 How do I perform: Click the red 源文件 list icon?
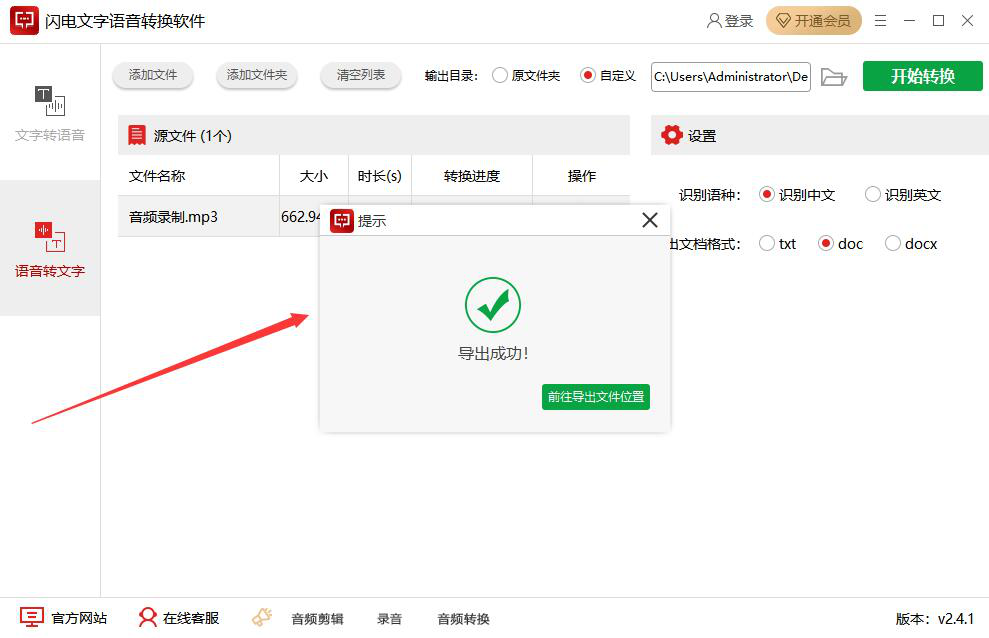point(137,135)
